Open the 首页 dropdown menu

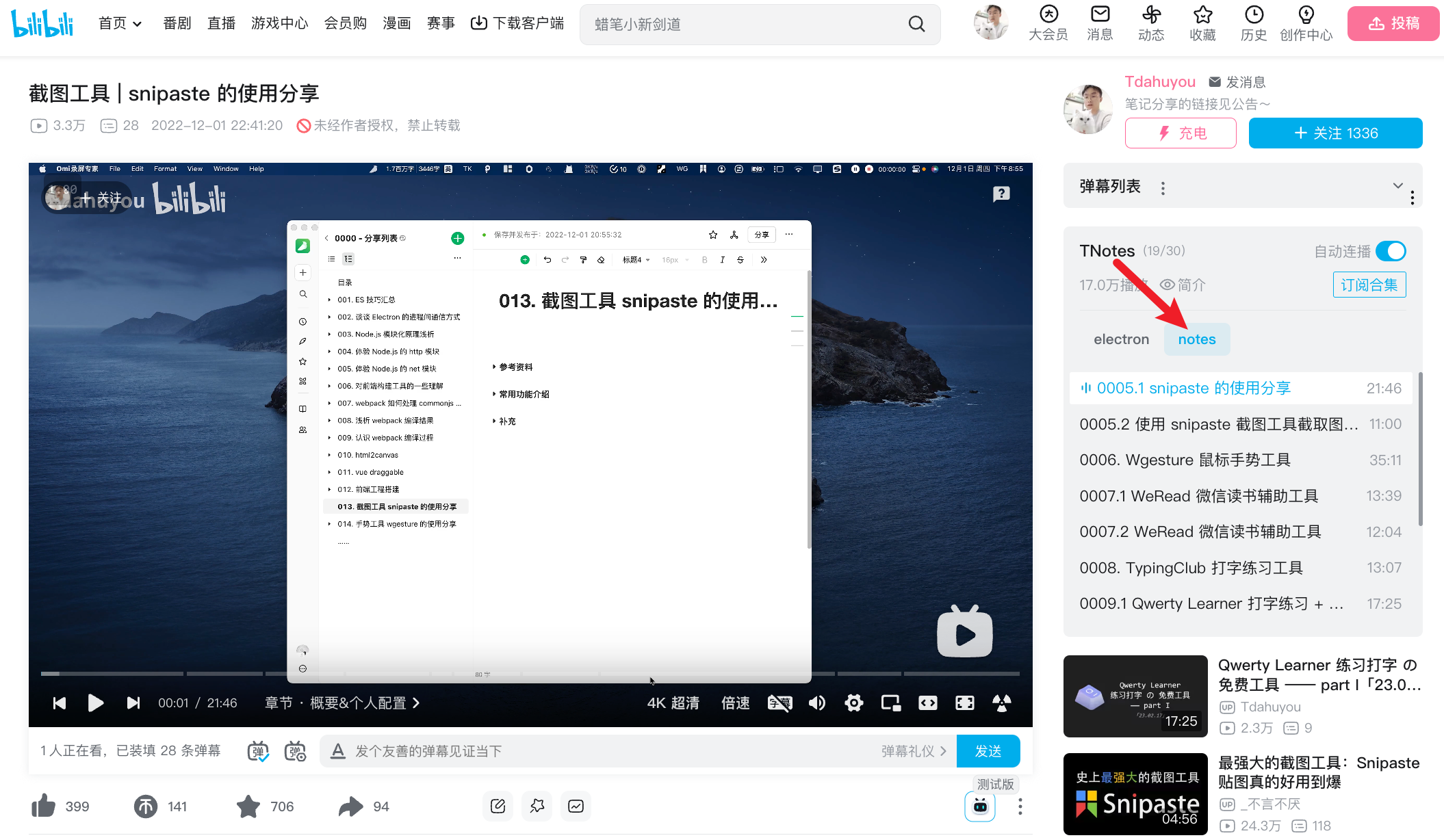coord(120,23)
